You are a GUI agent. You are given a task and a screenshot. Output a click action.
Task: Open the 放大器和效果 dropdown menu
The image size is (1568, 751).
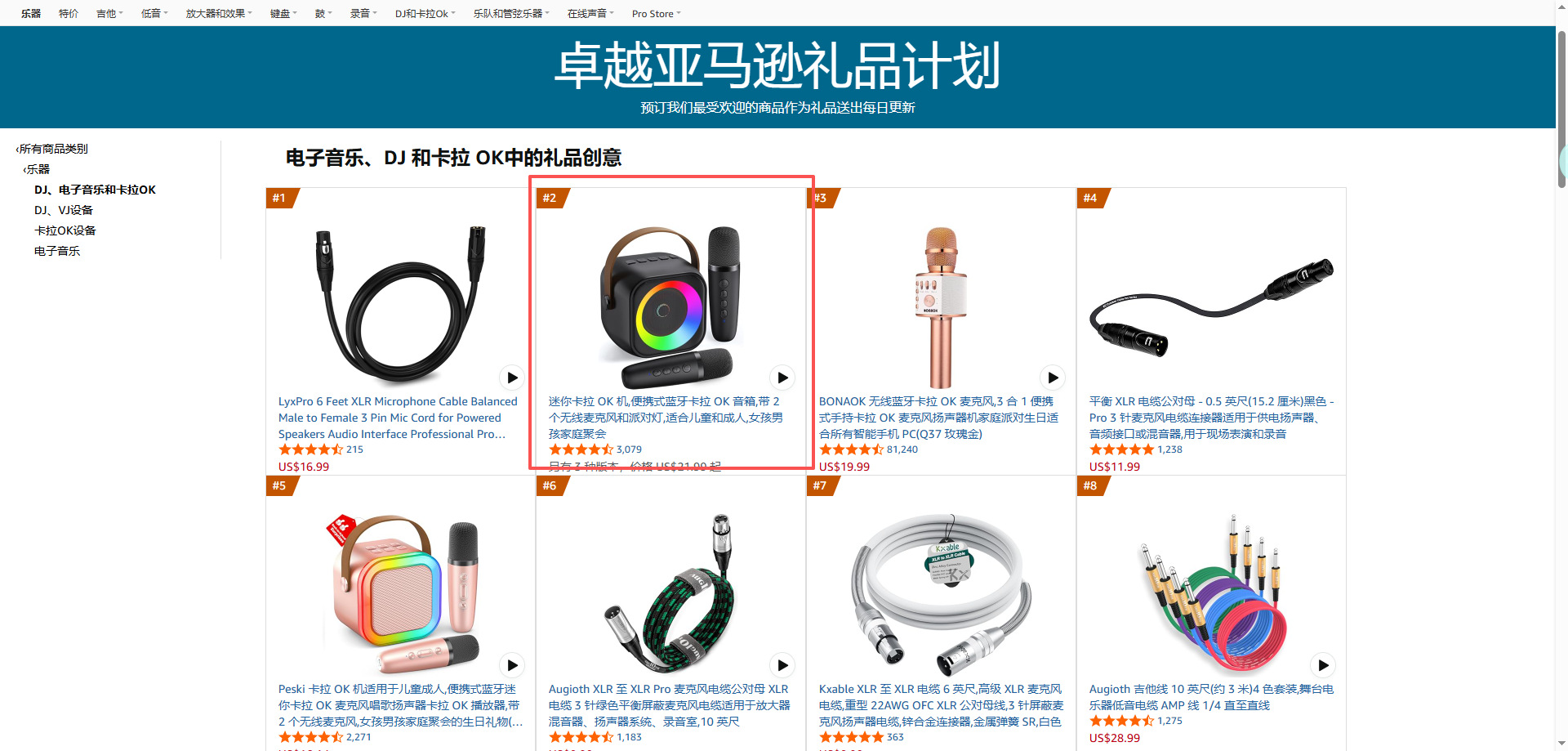[219, 14]
